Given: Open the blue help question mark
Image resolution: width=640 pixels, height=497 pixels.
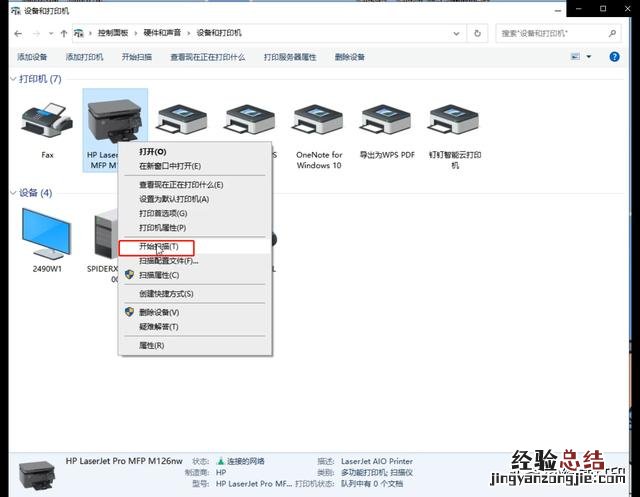Looking at the screenshot, I should 614,57.
